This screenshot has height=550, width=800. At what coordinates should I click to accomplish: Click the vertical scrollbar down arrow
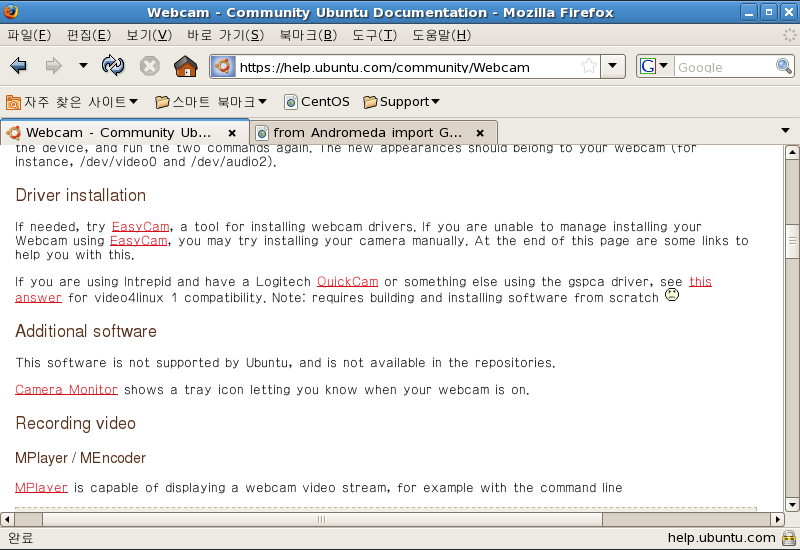(792, 505)
